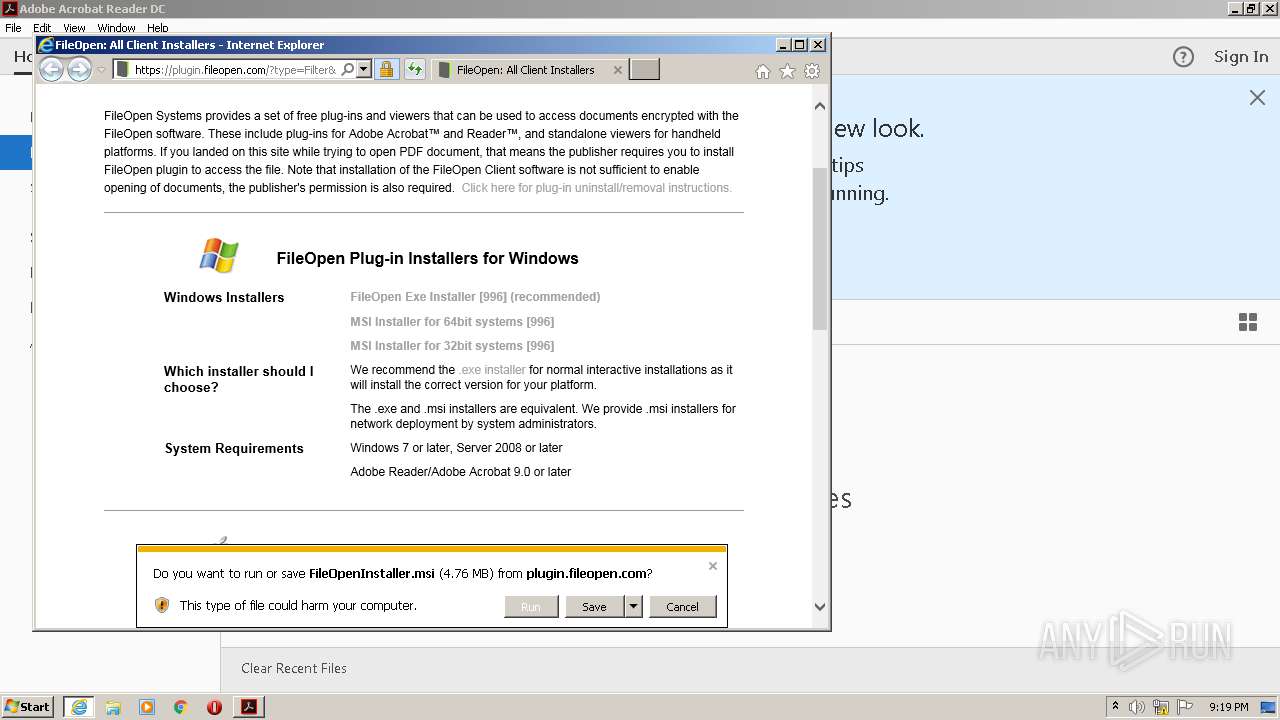Screen dimensions: 1280x720
Task: Click the Windows logo image
Action: click(219, 256)
